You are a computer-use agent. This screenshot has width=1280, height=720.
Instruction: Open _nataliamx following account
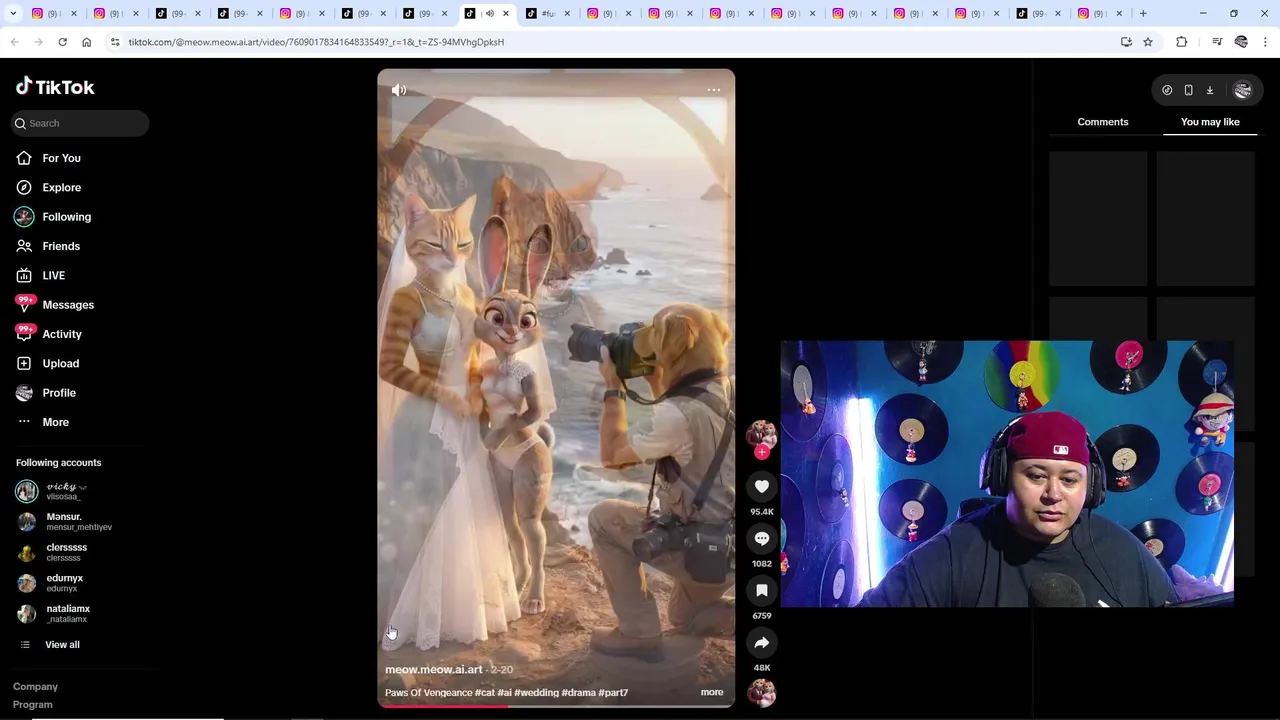(x=68, y=613)
